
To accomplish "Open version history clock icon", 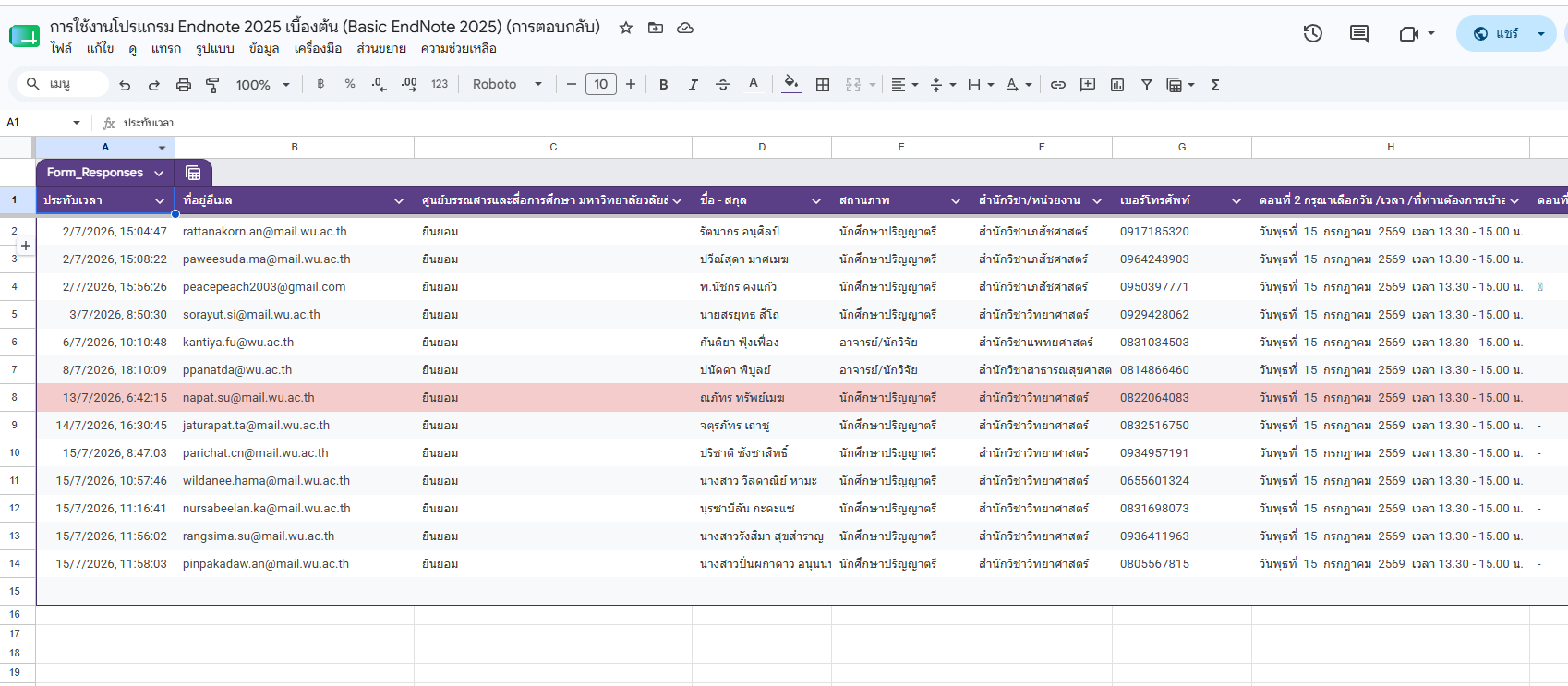I will [1312, 33].
